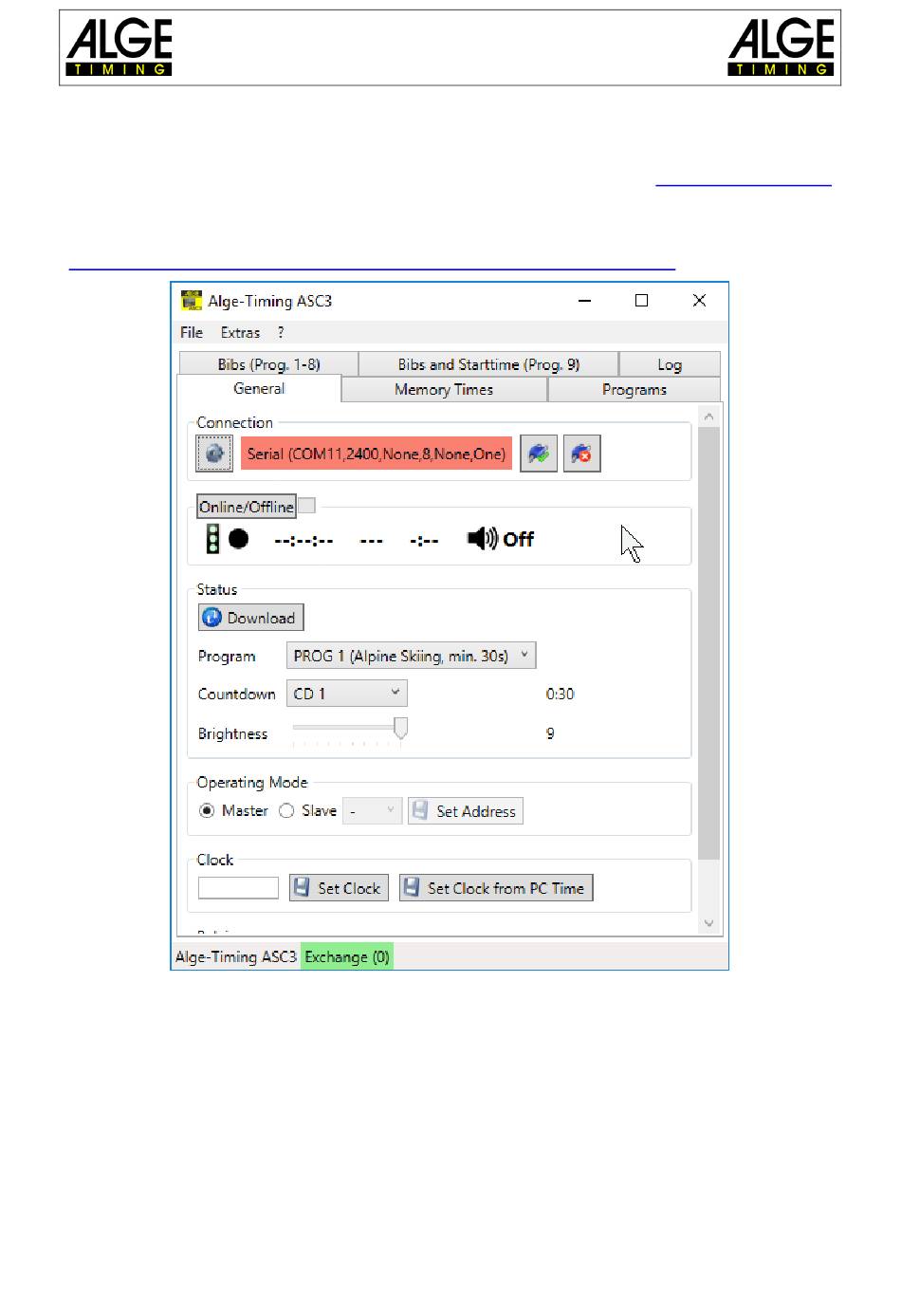Viewport: 901px width, 1316px height.
Task: Switch to the Programs tab
Action: click(634, 389)
